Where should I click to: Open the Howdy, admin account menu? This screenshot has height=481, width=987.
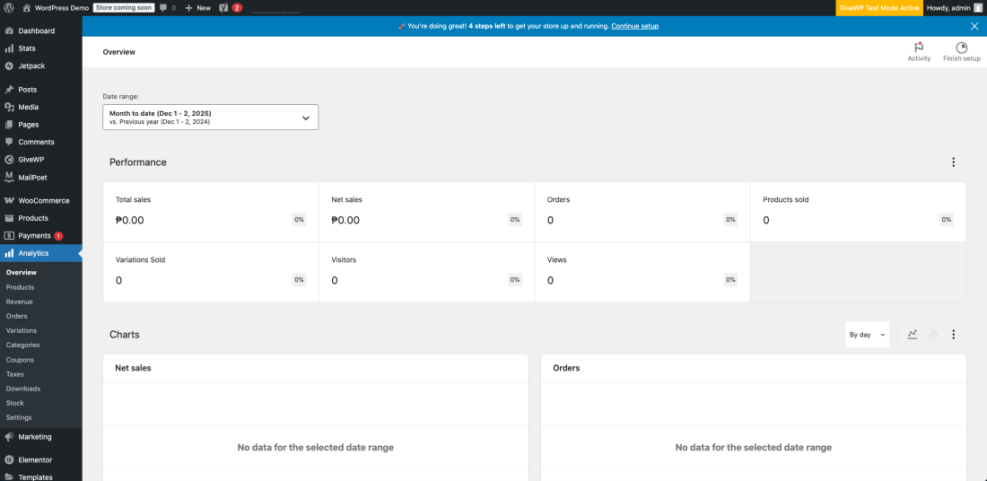(x=953, y=8)
